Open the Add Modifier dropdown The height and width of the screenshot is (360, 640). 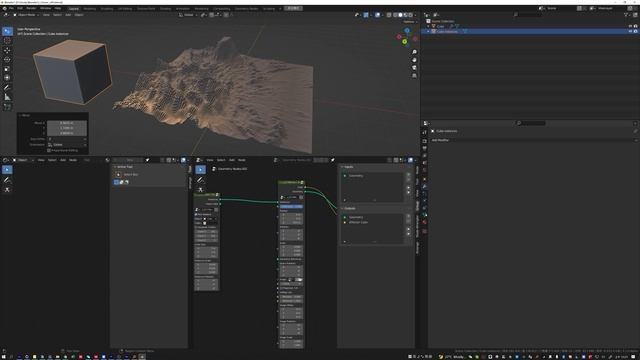click(534, 140)
